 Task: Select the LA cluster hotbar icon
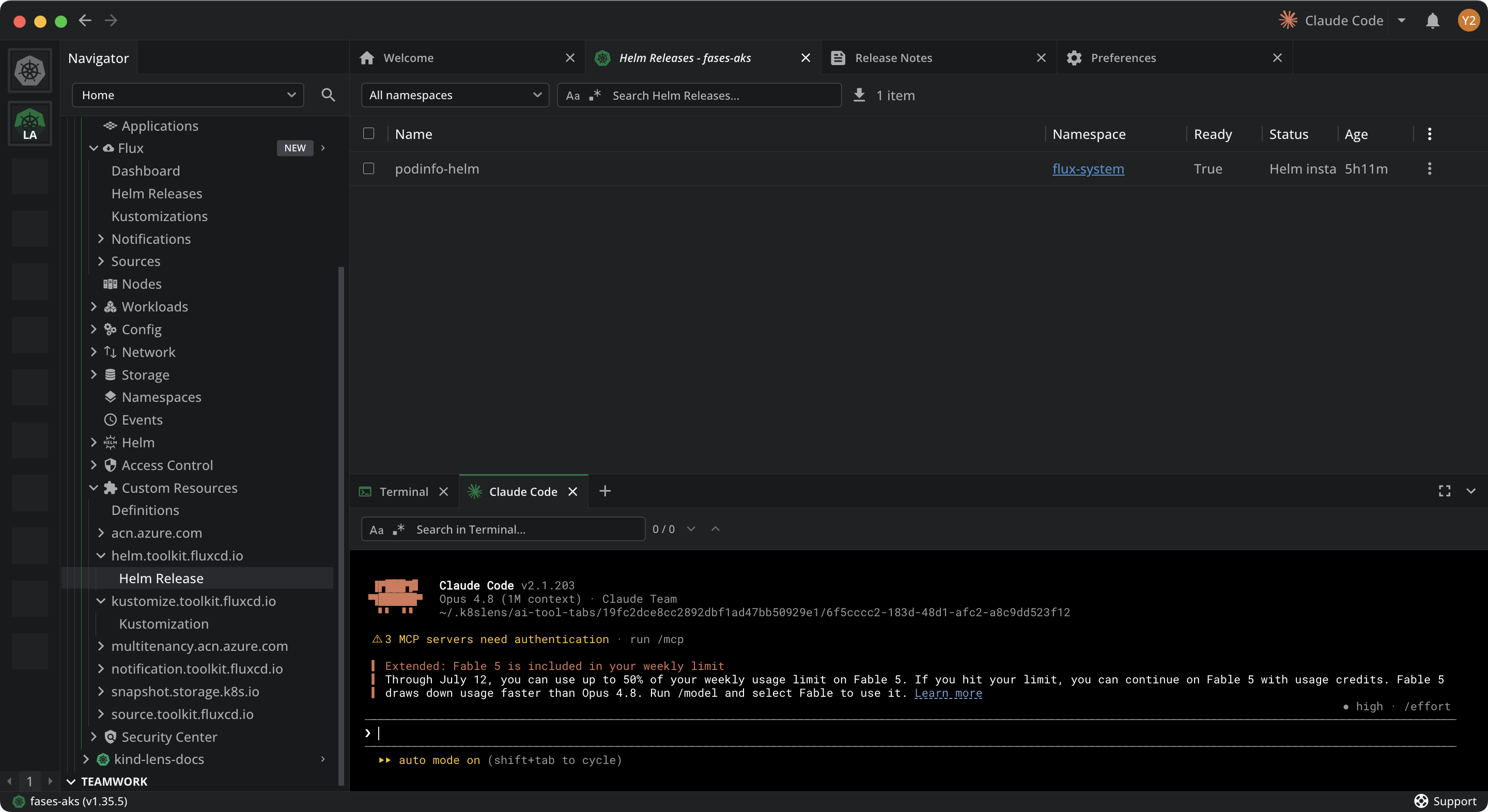pyautogui.click(x=29, y=123)
